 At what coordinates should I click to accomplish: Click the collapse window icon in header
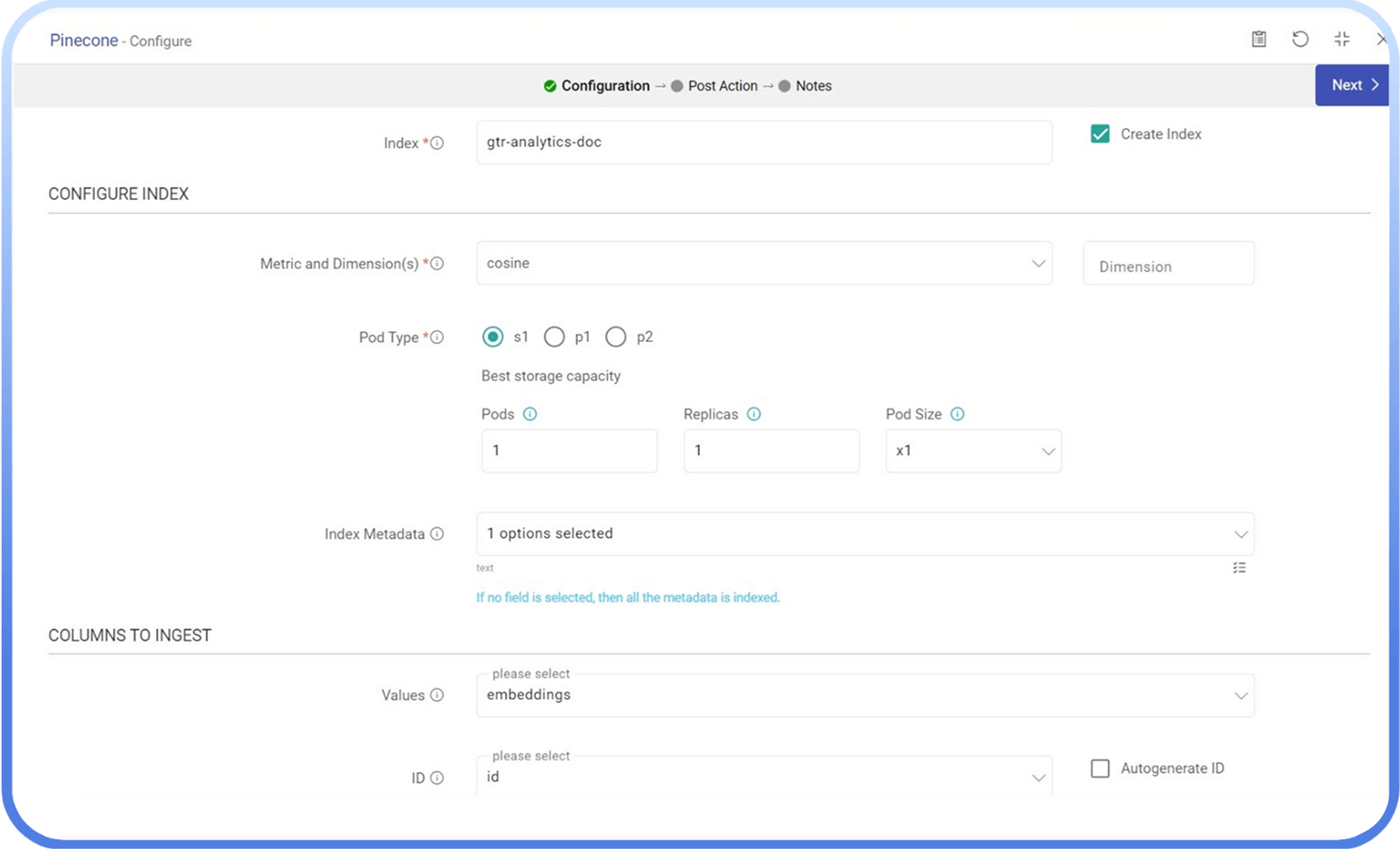coord(1341,39)
